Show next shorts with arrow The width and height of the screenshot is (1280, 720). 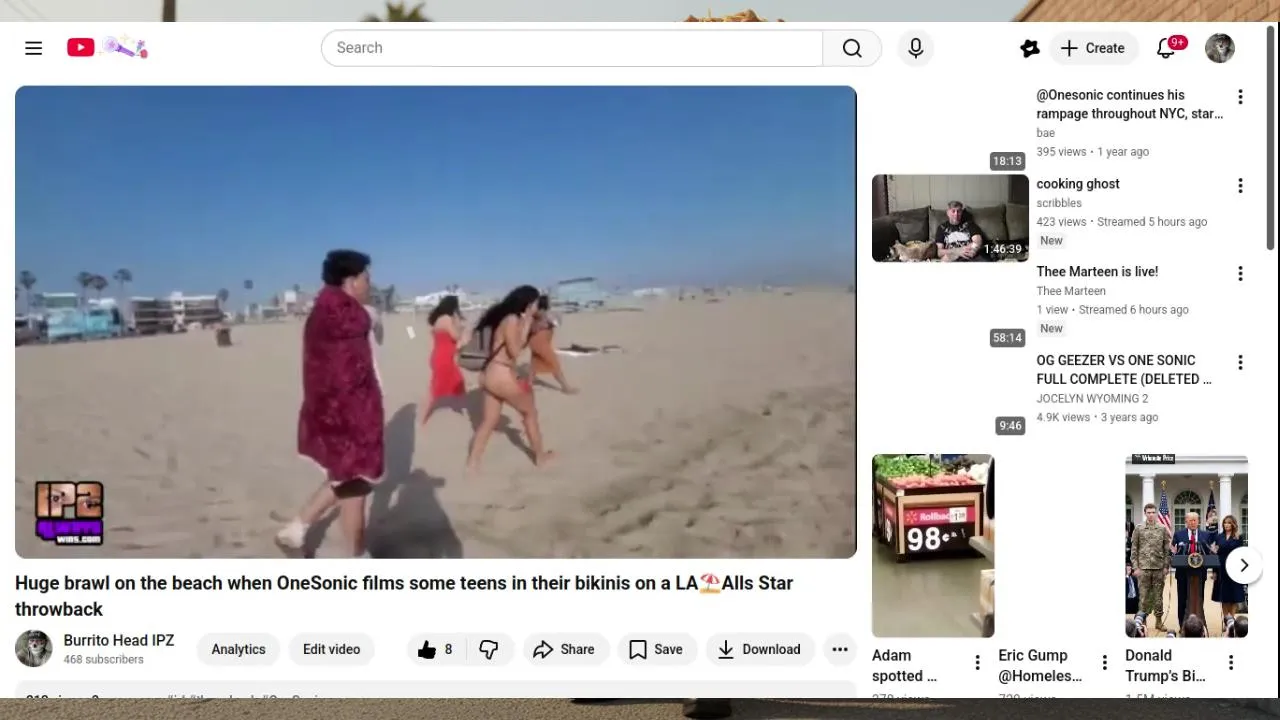tap(1244, 565)
